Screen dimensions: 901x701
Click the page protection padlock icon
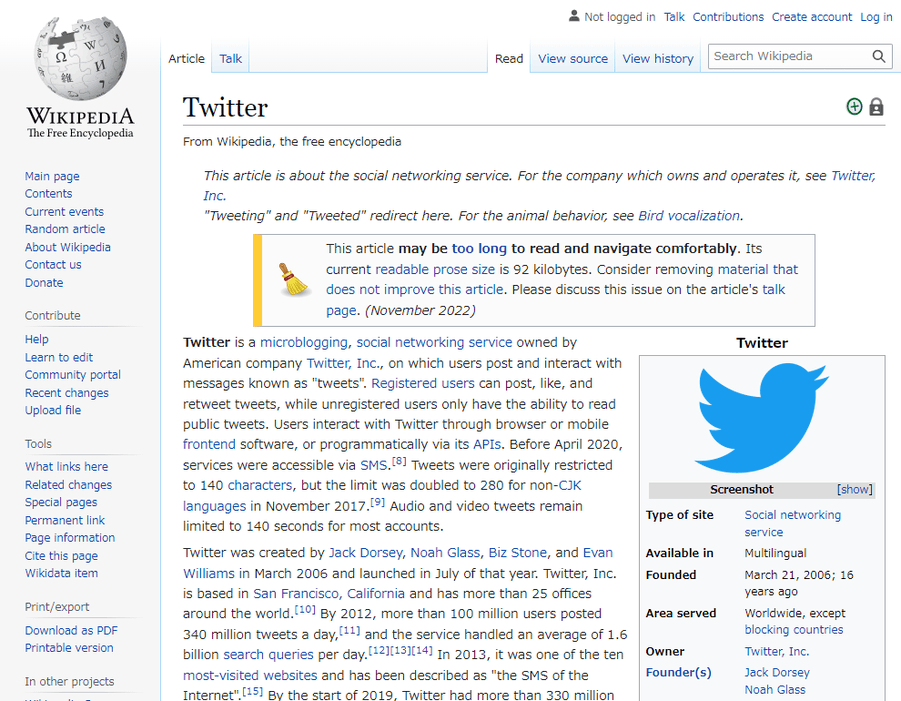pyautogui.click(x=876, y=107)
